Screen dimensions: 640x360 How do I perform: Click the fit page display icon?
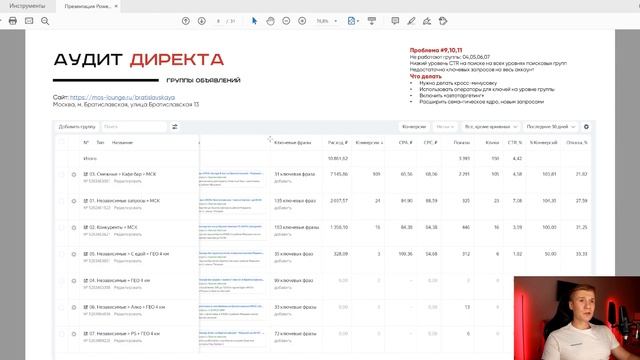pos(351,21)
